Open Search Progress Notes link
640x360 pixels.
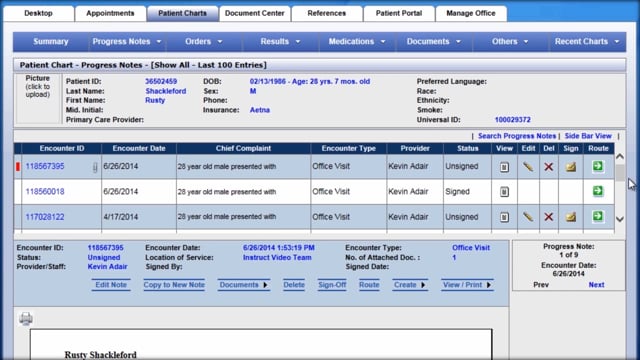point(517,136)
